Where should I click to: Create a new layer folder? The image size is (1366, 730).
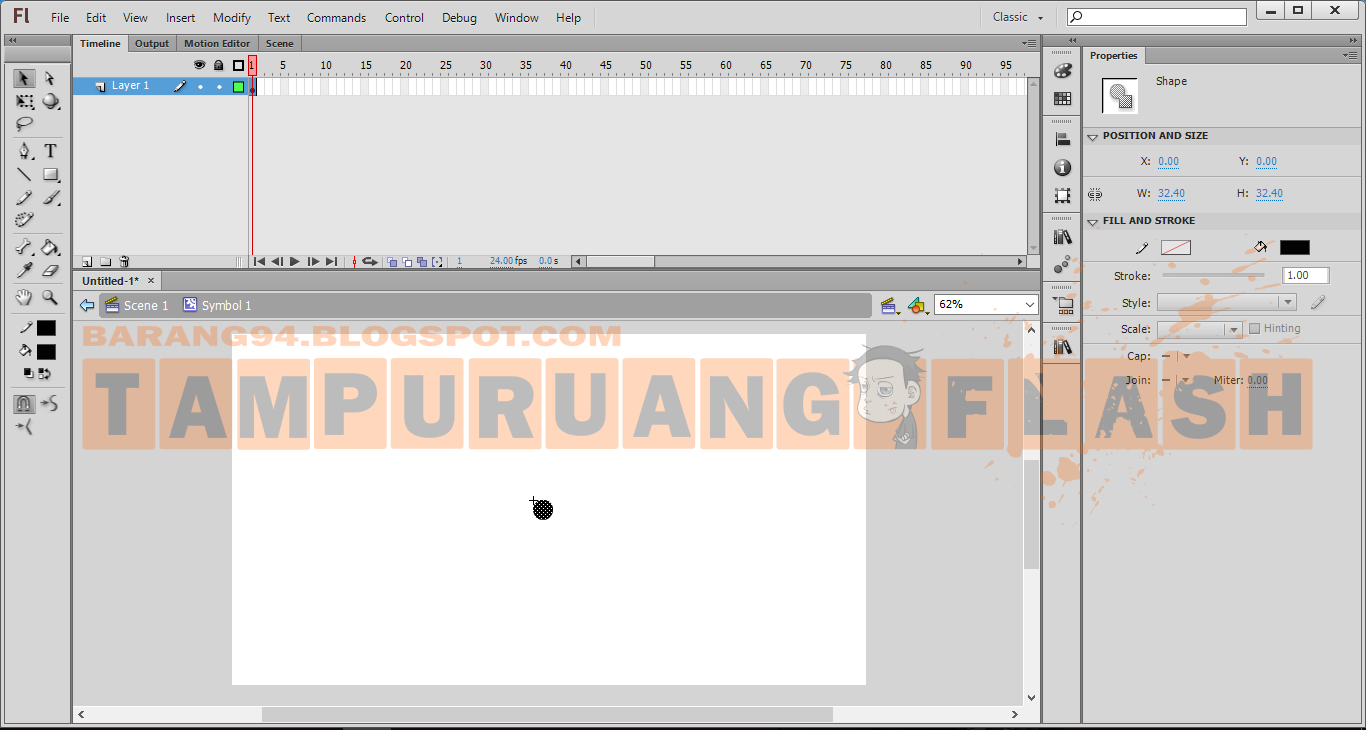pos(105,262)
